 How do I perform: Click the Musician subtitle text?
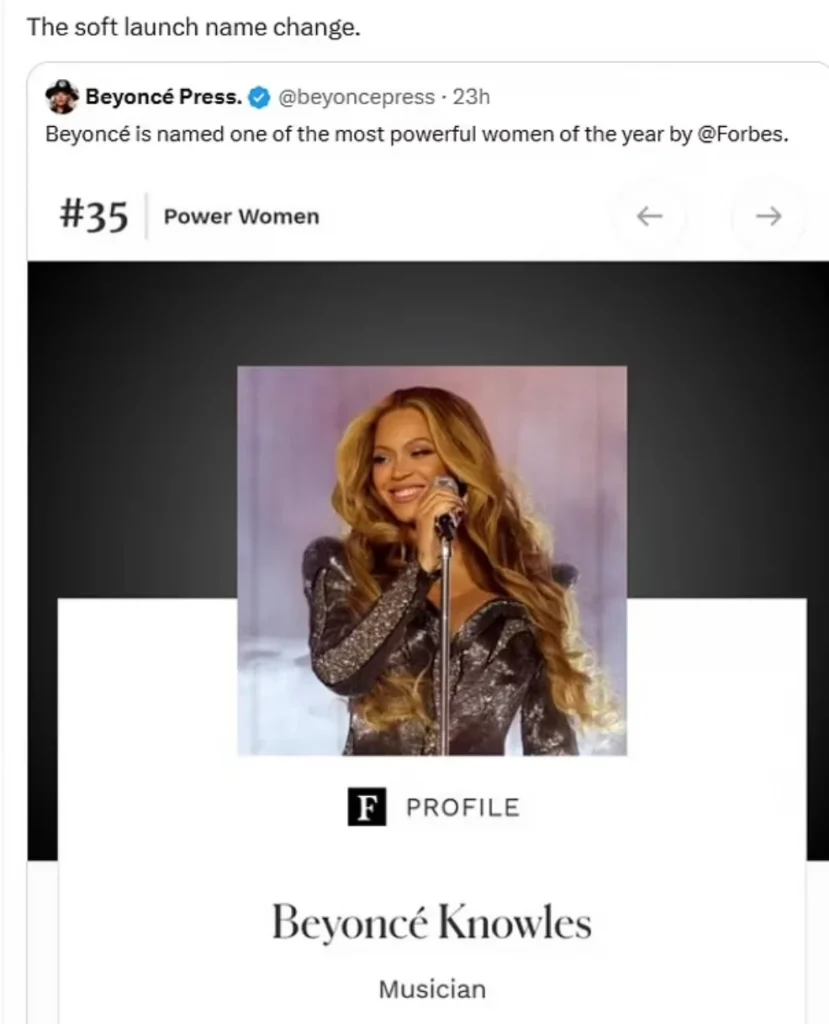click(432, 989)
